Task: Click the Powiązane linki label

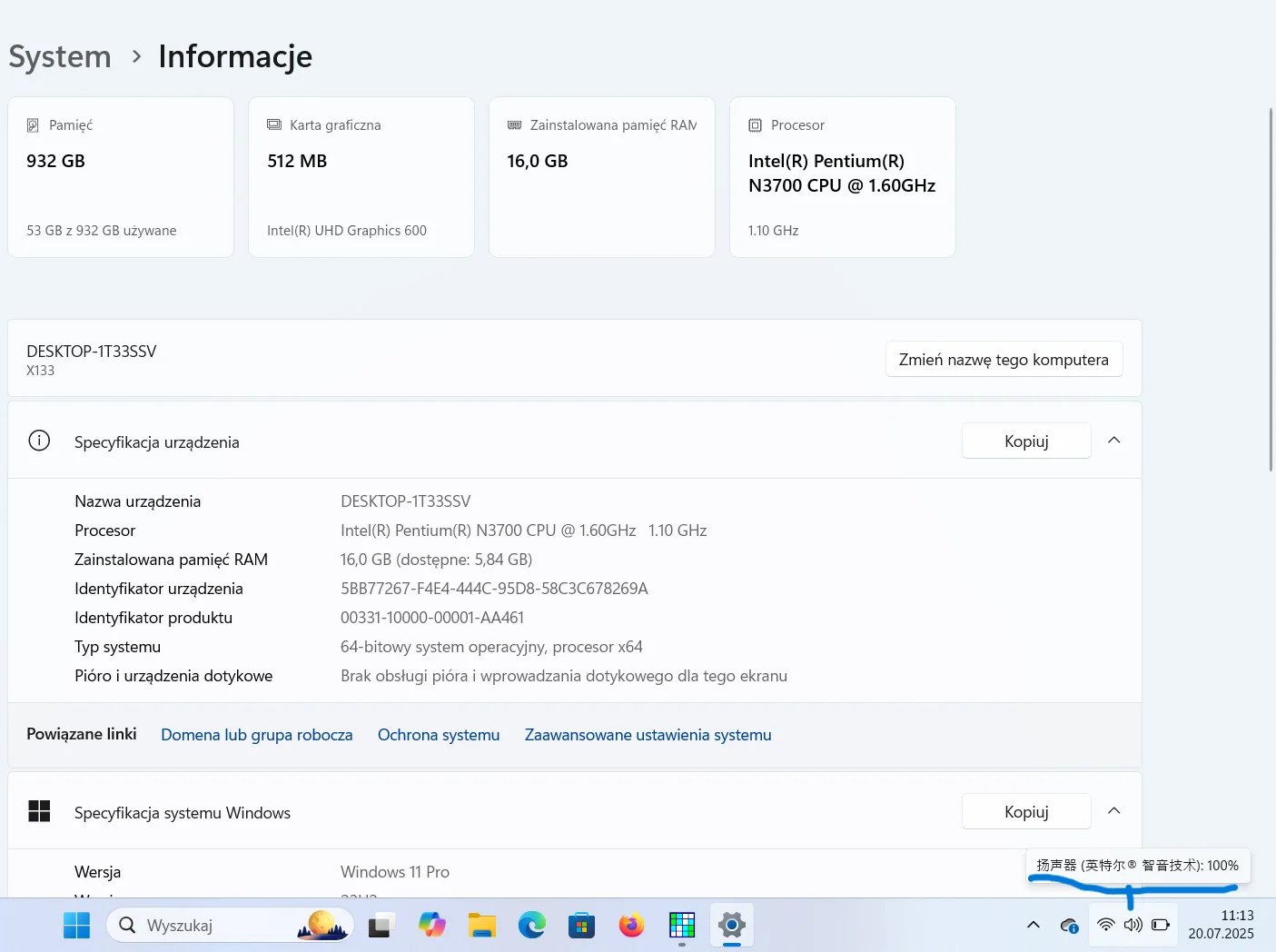Action: 82,734
